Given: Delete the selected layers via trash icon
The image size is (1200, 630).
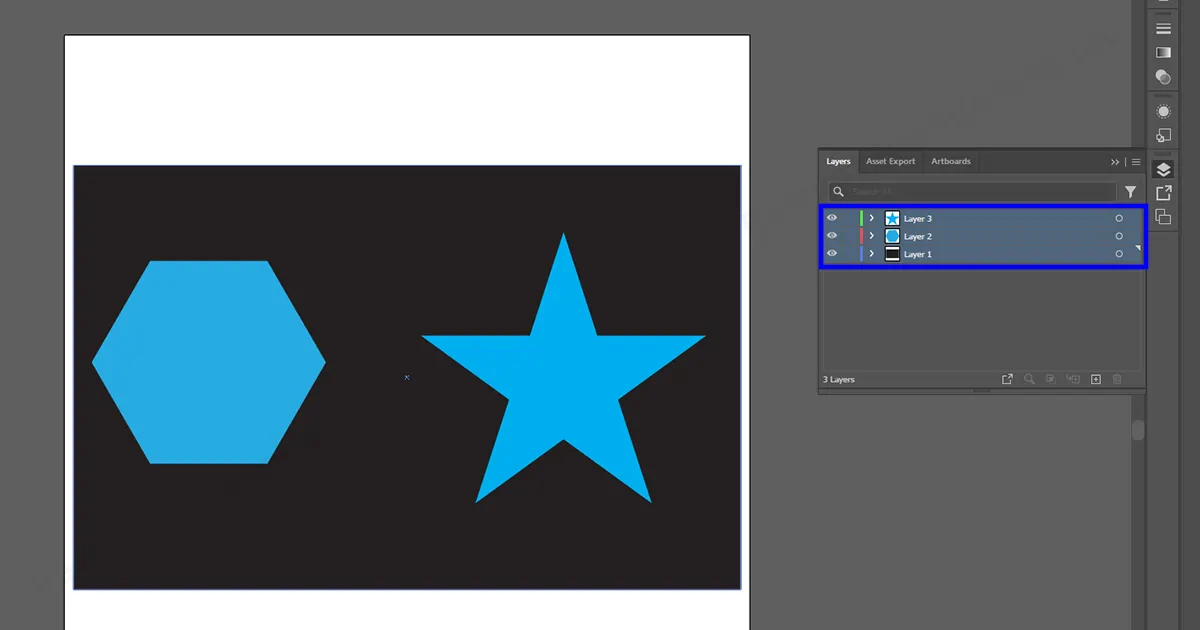Looking at the screenshot, I should click(x=1117, y=379).
